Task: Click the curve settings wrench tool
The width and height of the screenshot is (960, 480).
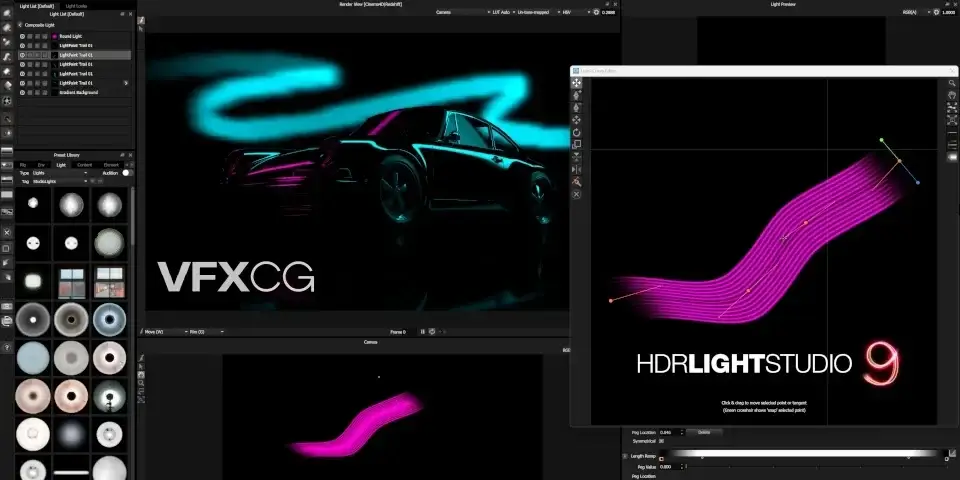Action: 576,182
